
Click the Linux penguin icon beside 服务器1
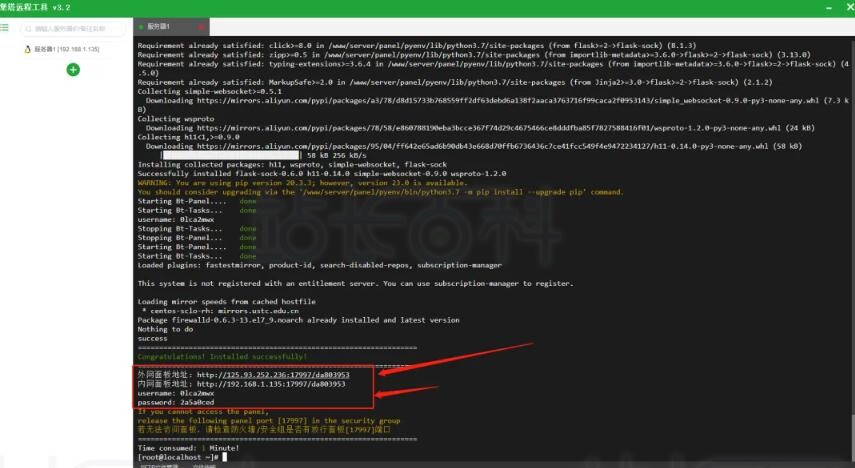(x=28, y=49)
